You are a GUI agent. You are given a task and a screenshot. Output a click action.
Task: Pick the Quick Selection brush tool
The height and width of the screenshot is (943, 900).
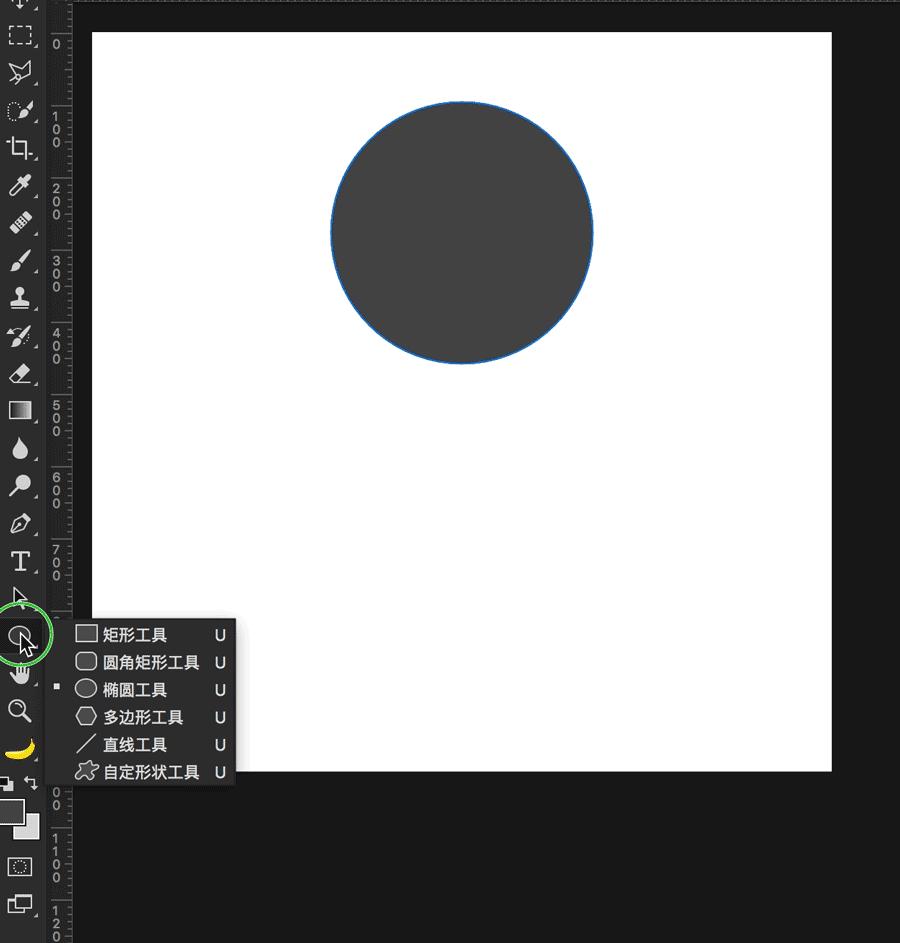[x=20, y=111]
